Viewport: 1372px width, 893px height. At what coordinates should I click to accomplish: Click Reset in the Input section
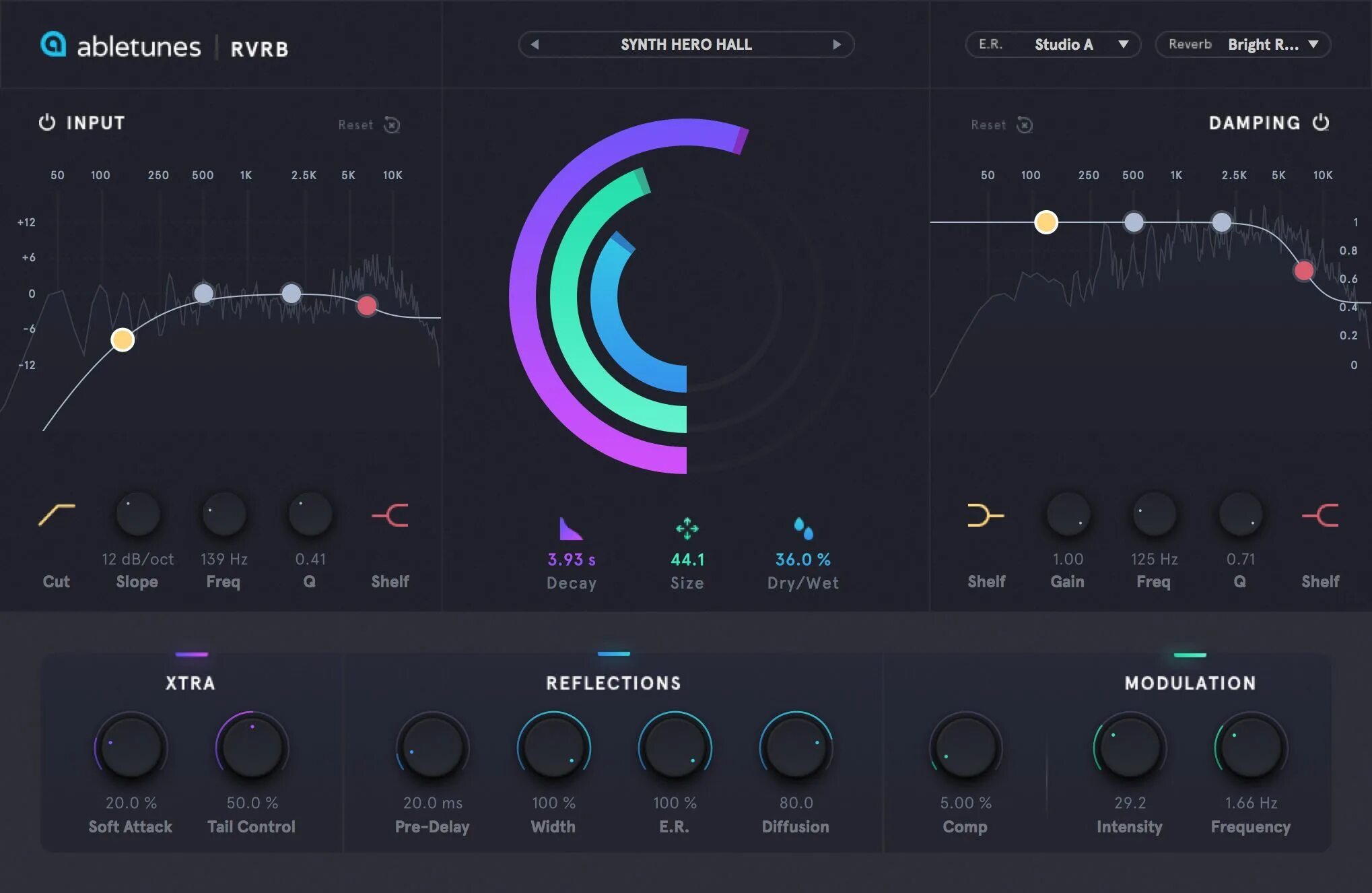pos(369,125)
